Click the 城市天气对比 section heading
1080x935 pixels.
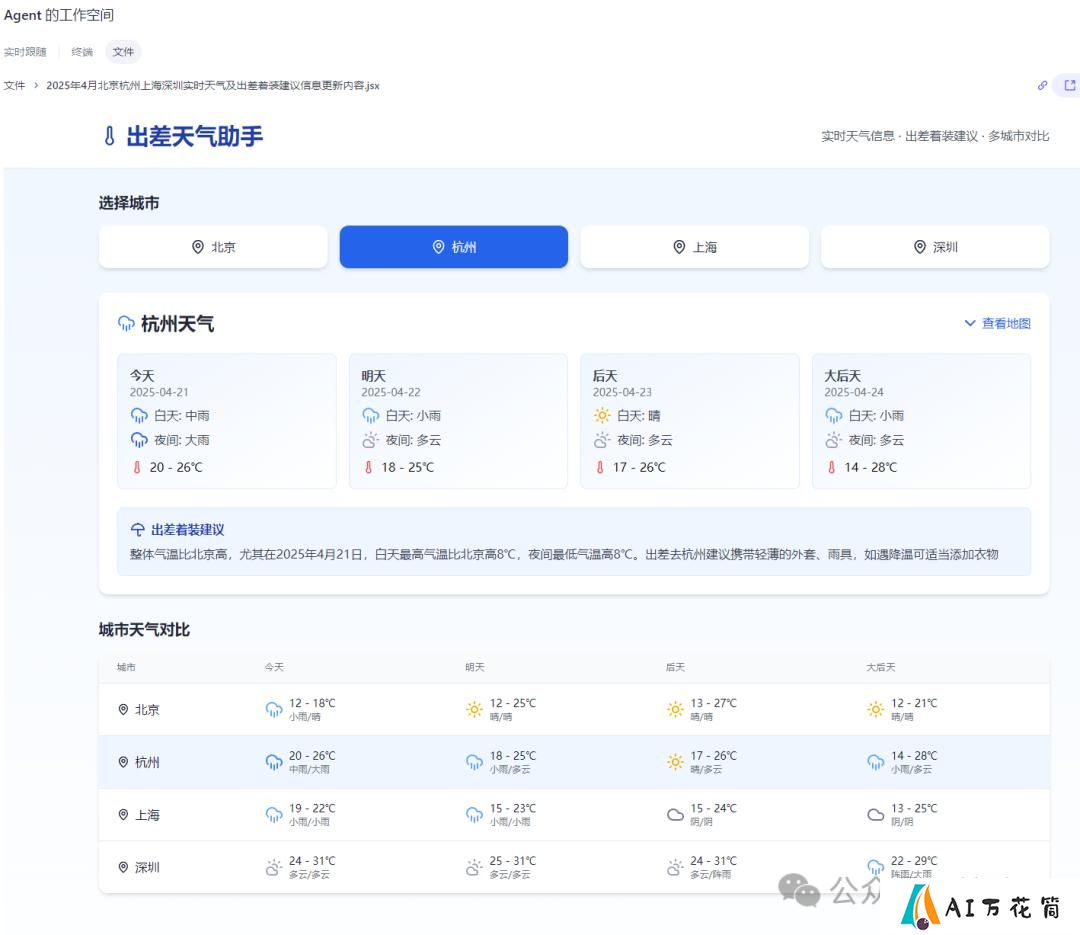pyautogui.click(x=144, y=629)
